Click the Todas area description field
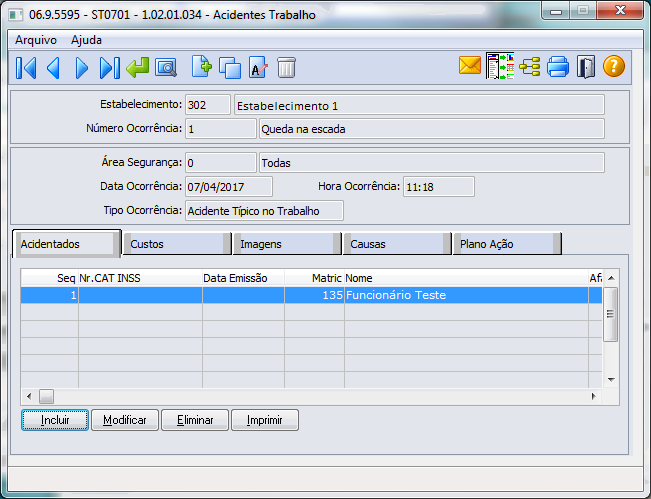The image size is (651, 499). [x=431, y=163]
